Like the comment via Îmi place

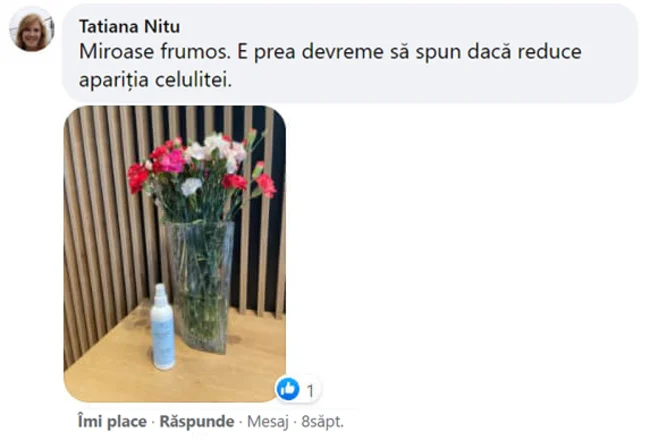[x=112, y=421]
